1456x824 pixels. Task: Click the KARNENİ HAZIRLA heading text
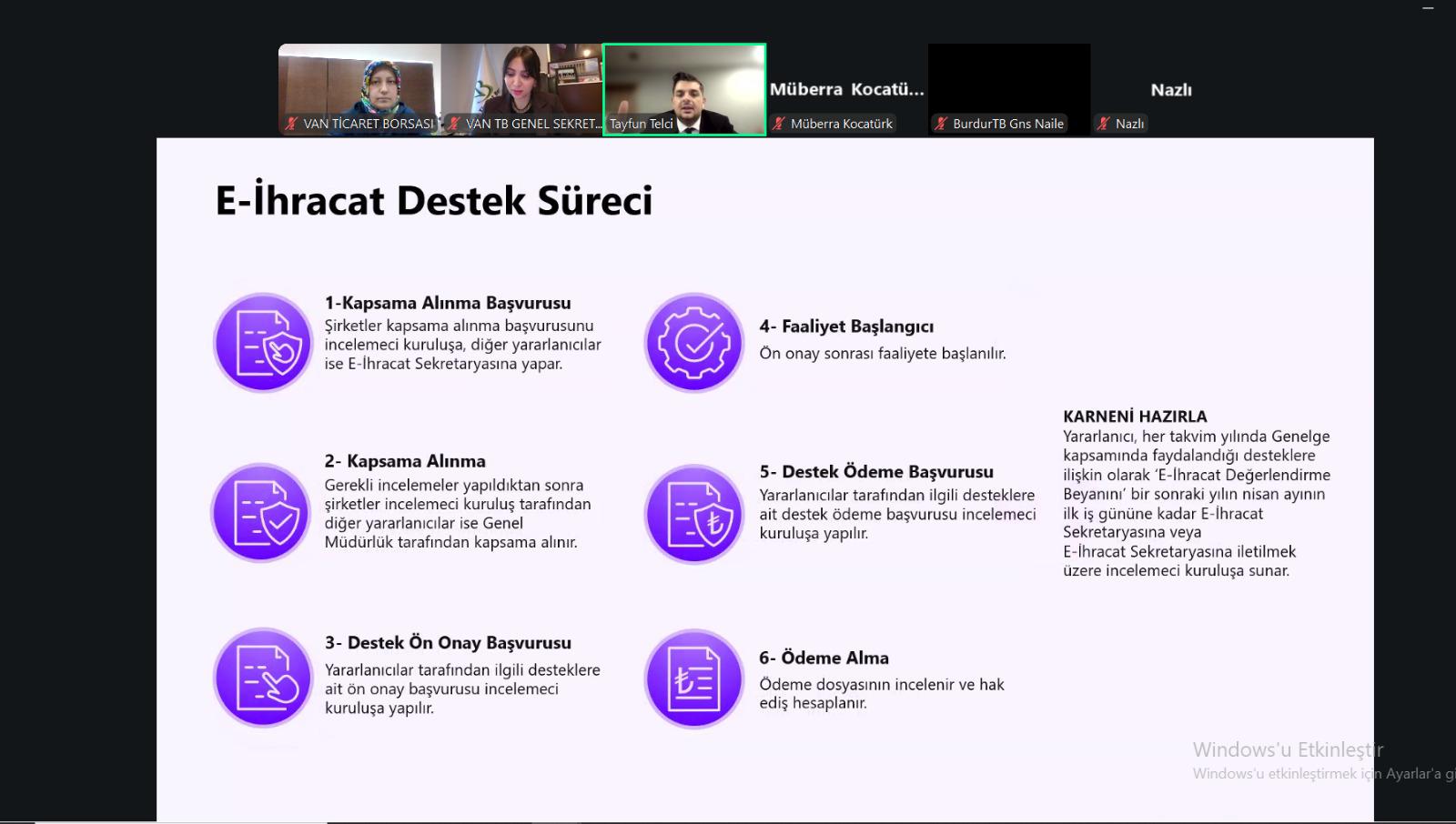pyautogui.click(x=1135, y=417)
